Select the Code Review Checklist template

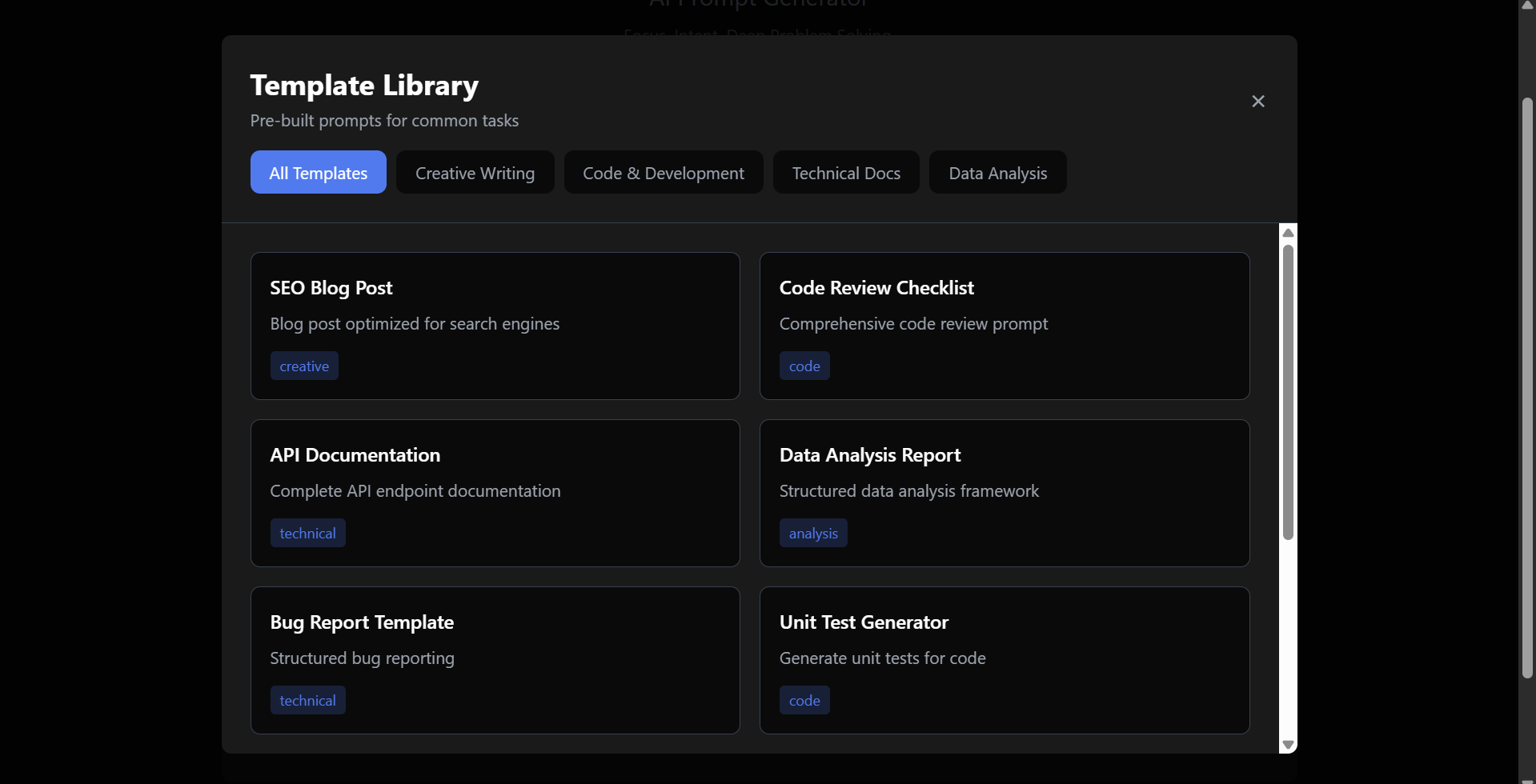coord(1004,326)
